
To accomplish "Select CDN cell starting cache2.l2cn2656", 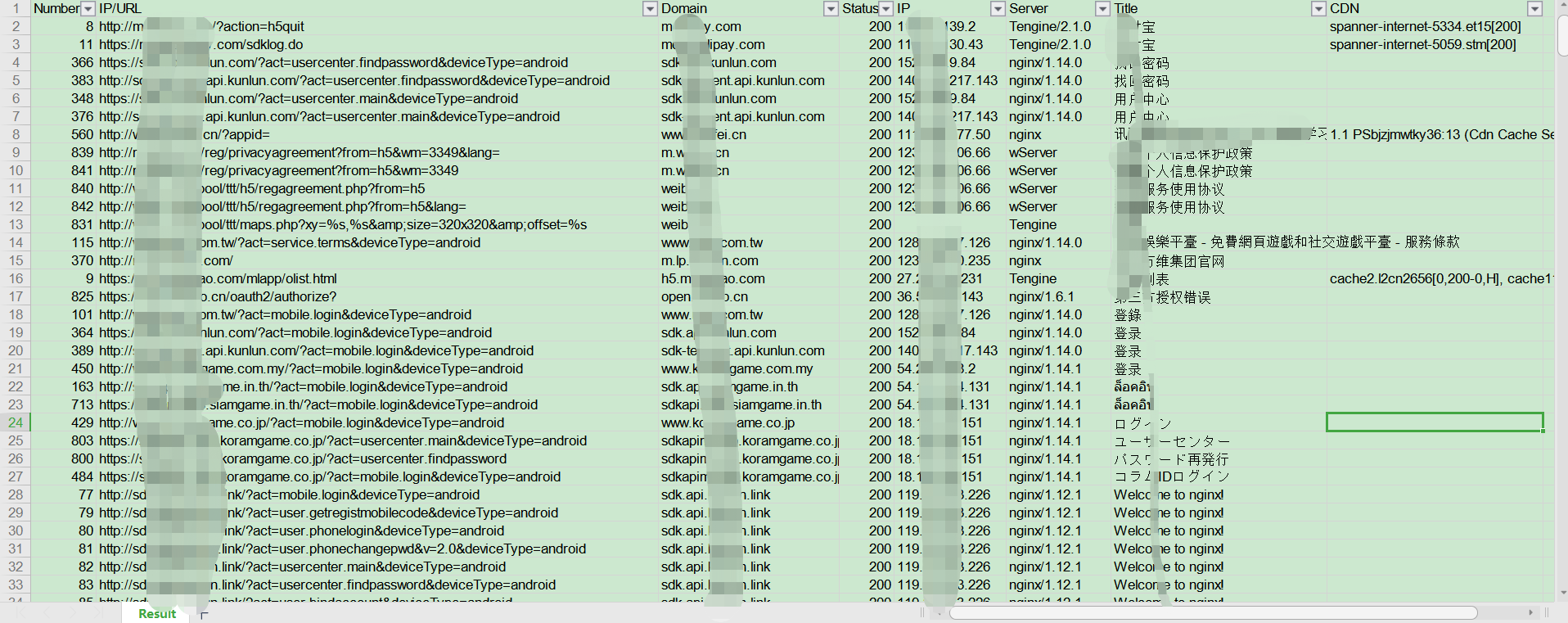I will click(1435, 278).
